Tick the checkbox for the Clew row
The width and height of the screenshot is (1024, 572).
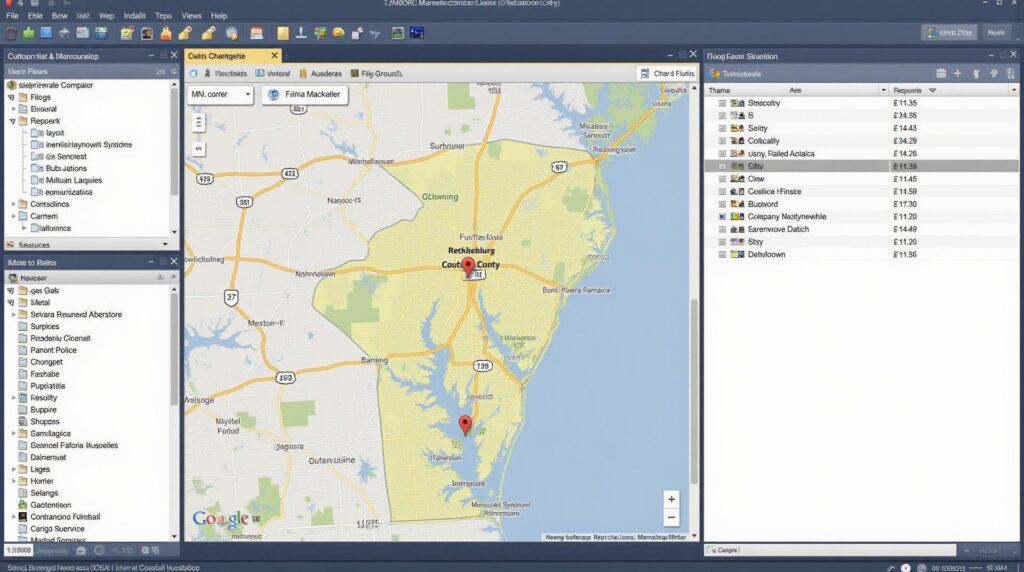click(x=722, y=179)
